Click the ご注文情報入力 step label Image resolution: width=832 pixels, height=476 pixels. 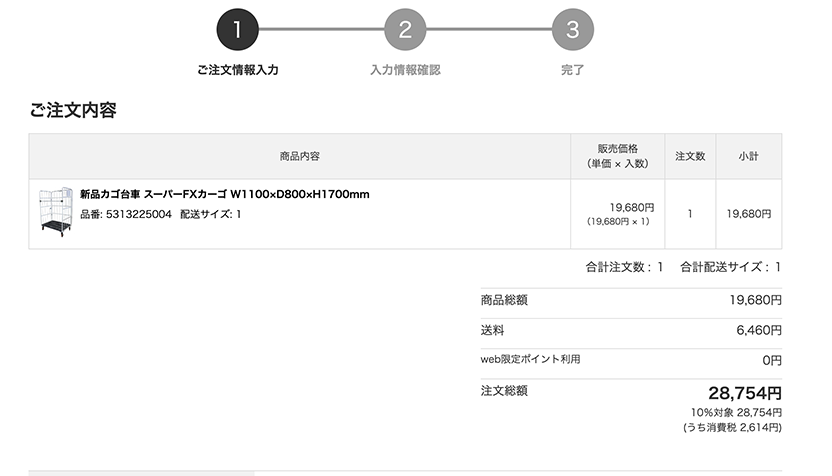238,70
